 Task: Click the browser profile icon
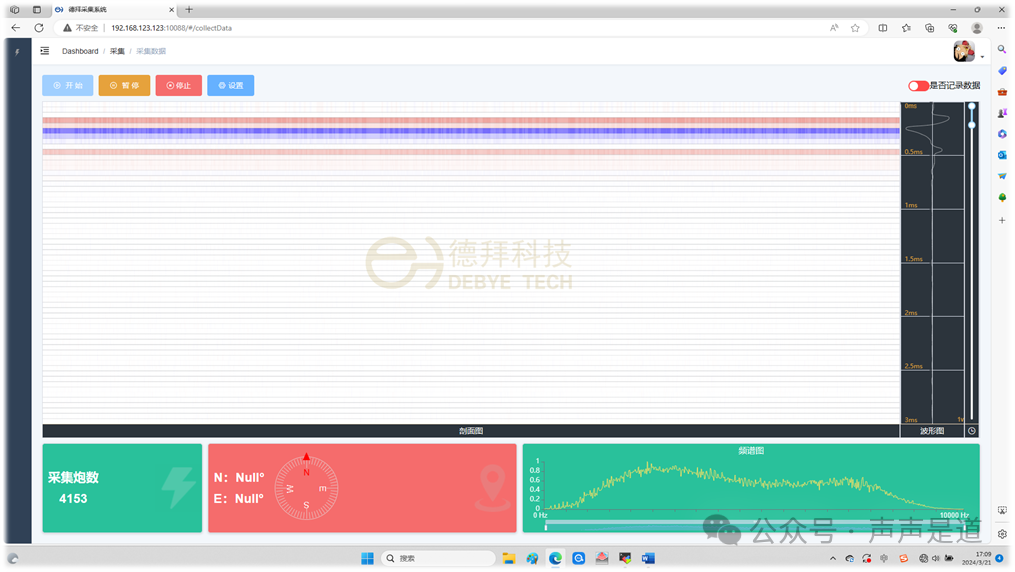977,28
